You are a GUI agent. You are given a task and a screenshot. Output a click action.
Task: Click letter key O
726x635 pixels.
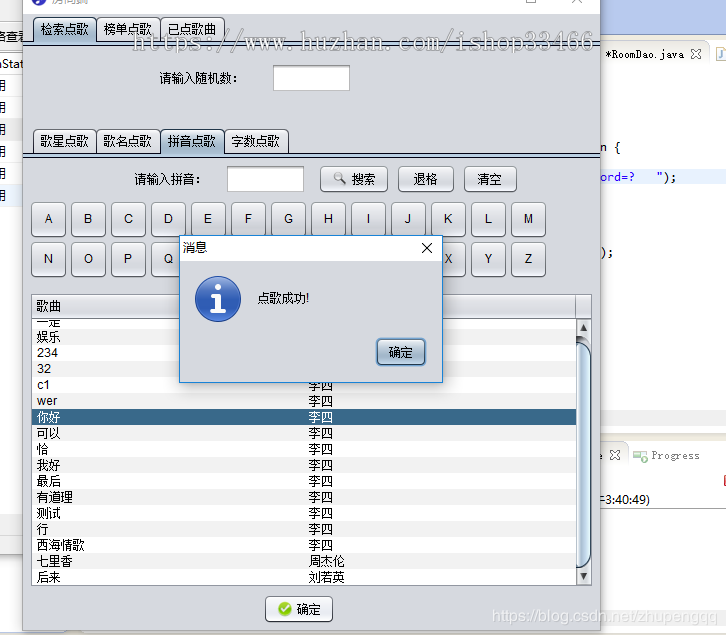coord(88,259)
